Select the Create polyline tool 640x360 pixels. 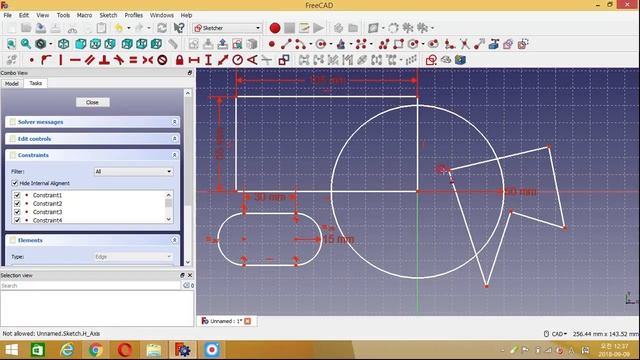click(x=384, y=44)
